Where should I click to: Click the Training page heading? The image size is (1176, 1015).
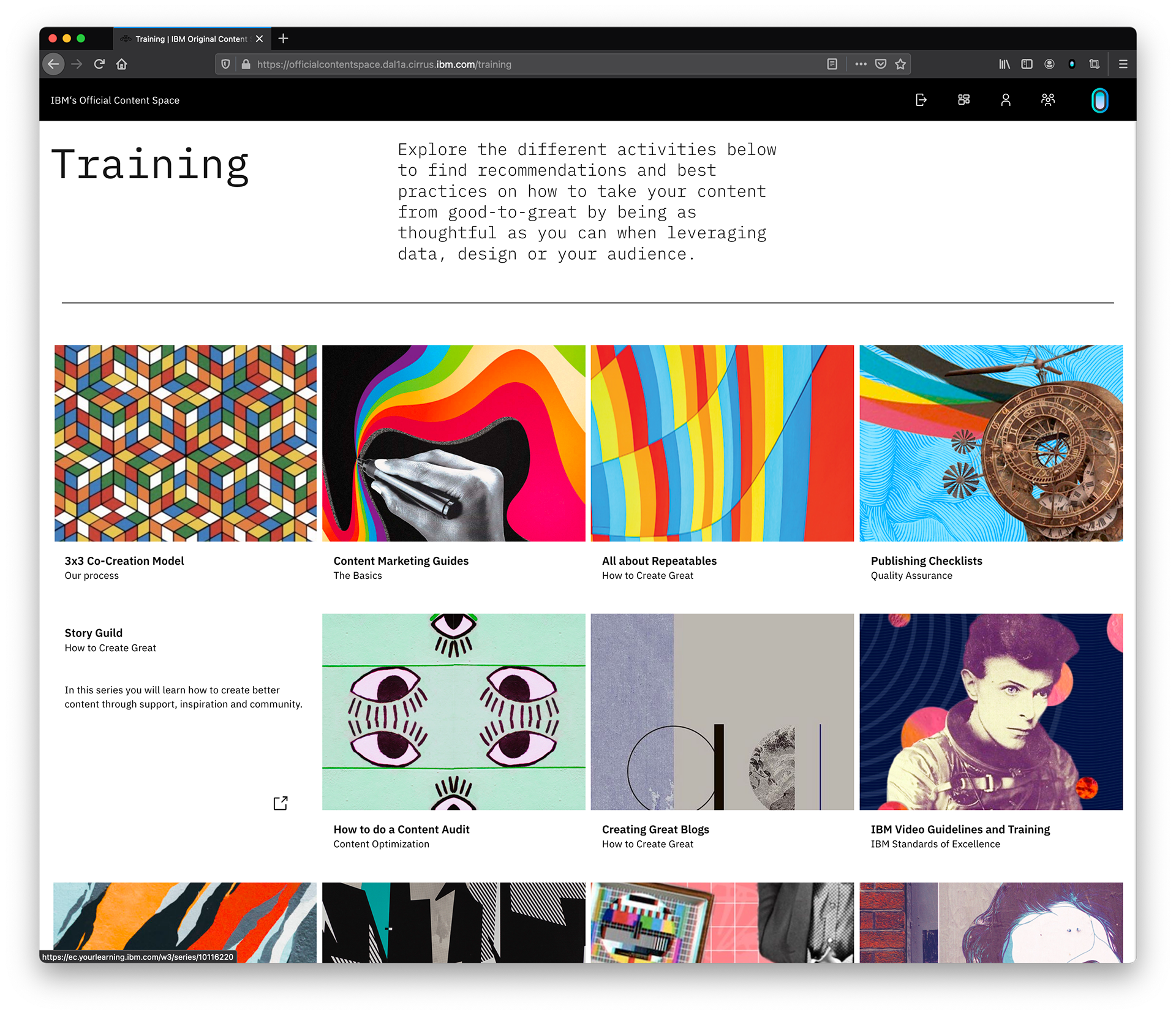(x=150, y=165)
